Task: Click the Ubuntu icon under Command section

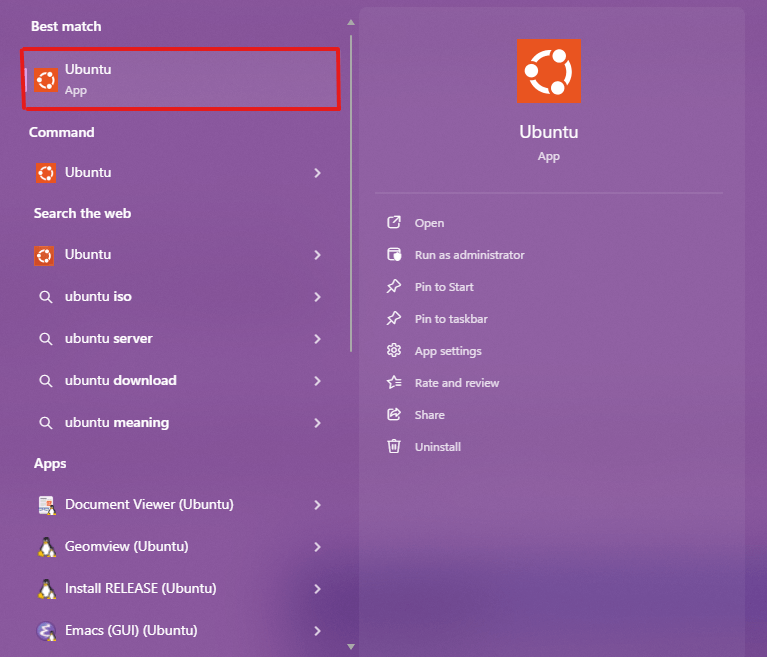Action: pyautogui.click(x=46, y=173)
